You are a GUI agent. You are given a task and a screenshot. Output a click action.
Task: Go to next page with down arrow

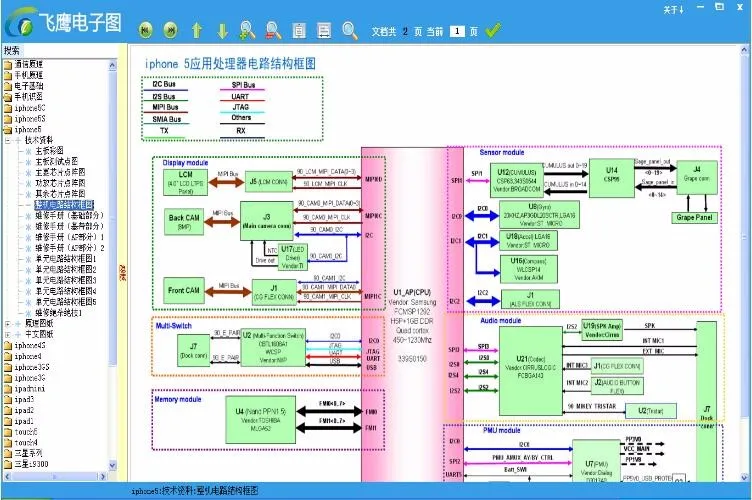tap(222, 30)
